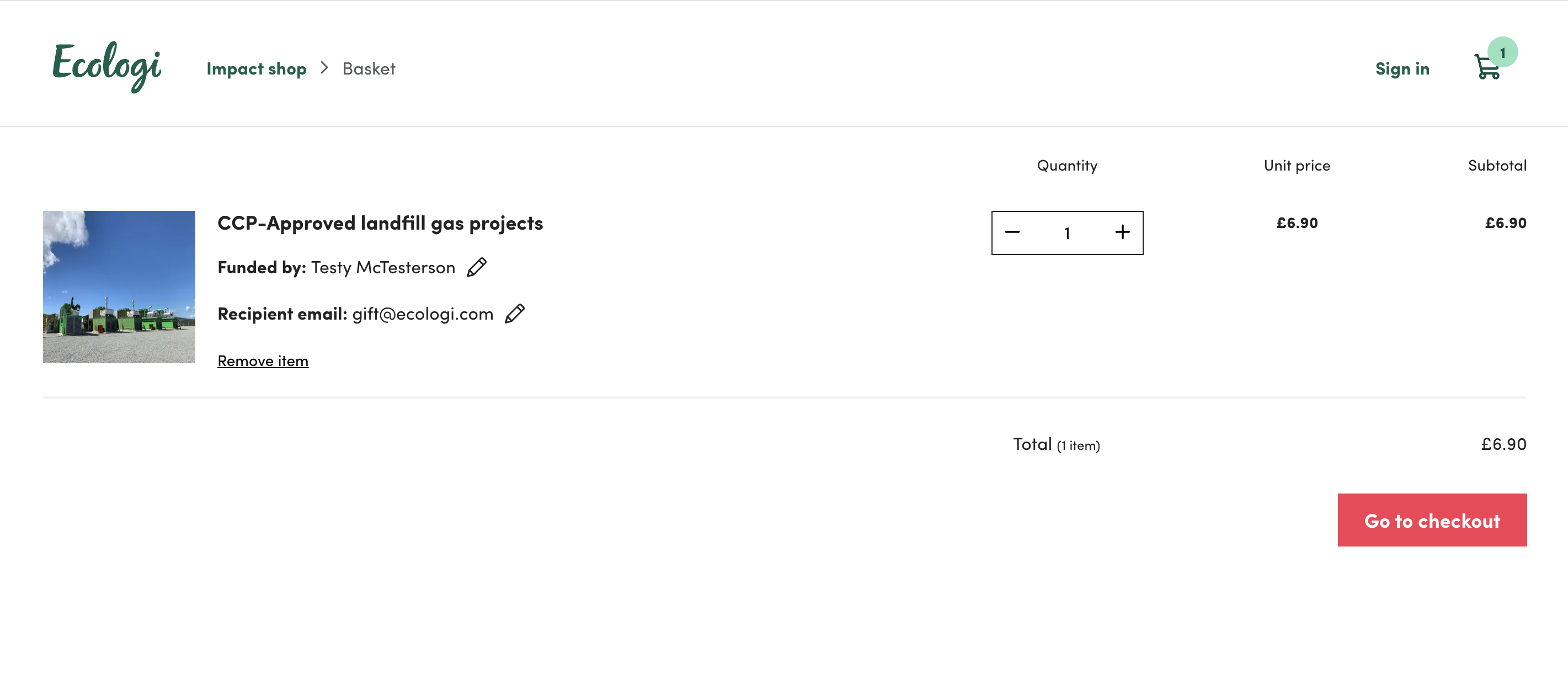Open the landfill gas project thumbnail

(x=119, y=287)
